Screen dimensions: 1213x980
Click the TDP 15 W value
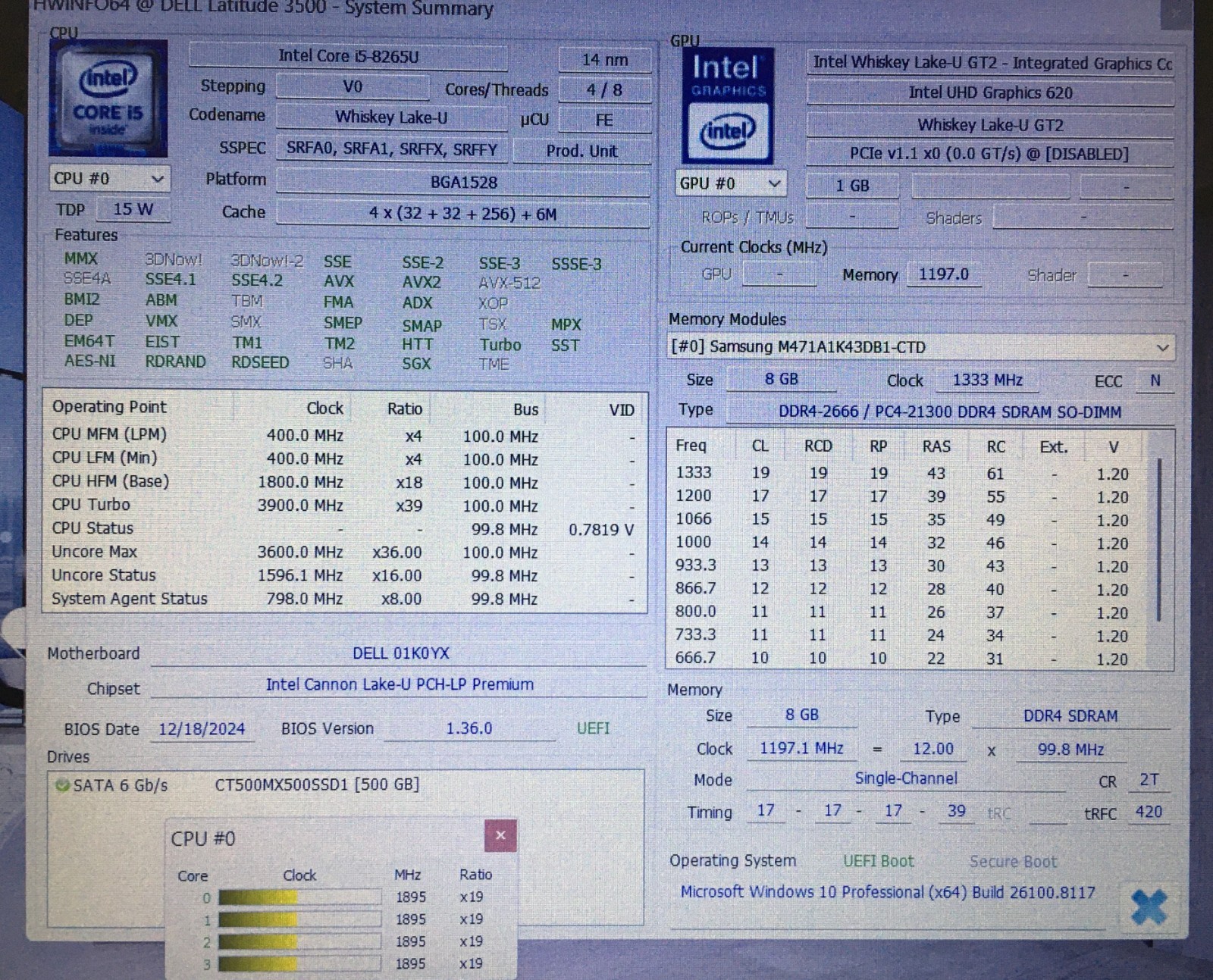pyautogui.click(x=133, y=209)
